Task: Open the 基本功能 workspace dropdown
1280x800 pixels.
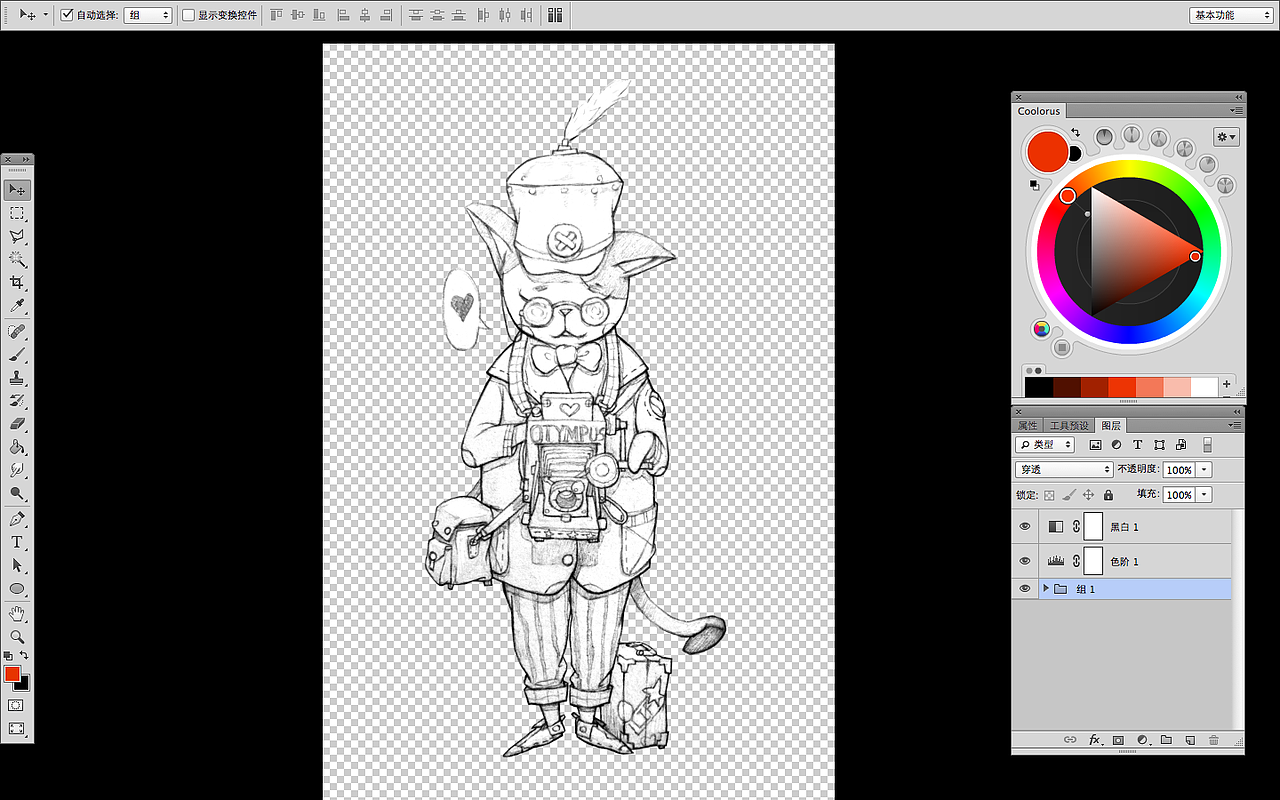Action: [1230, 15]
